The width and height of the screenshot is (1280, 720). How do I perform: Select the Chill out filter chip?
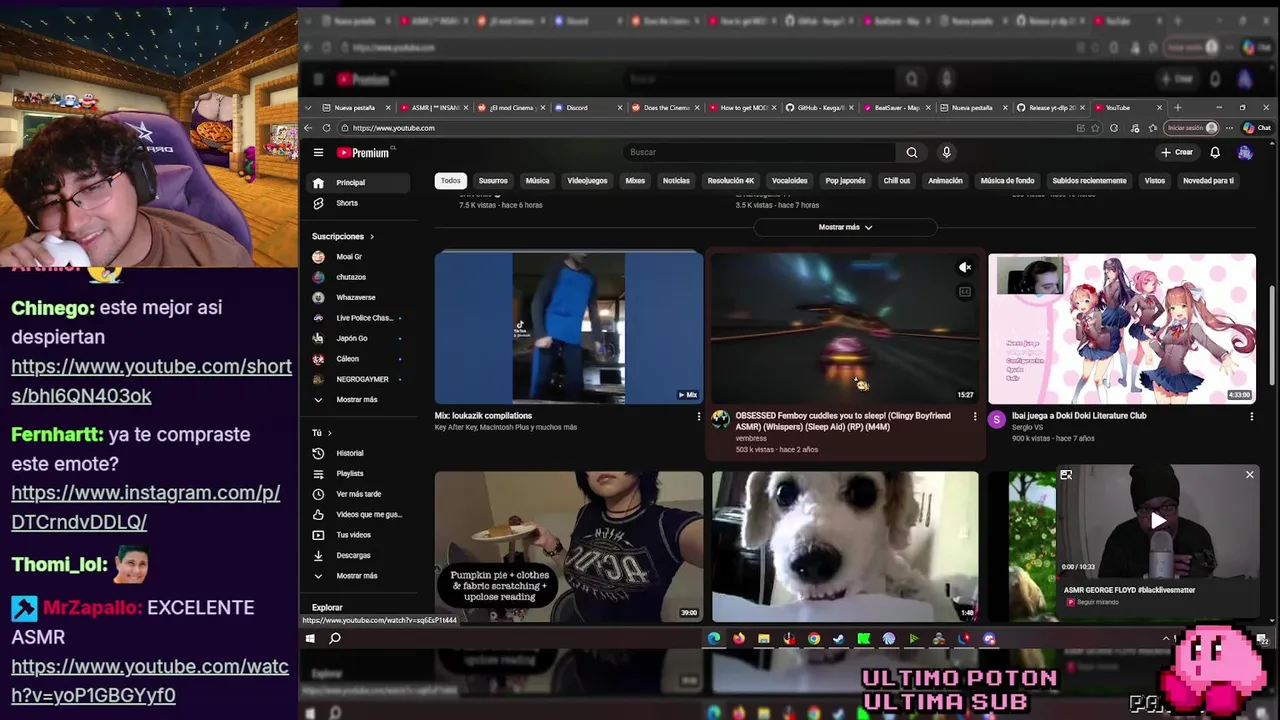pyautogui.click(x=896, y=181)
